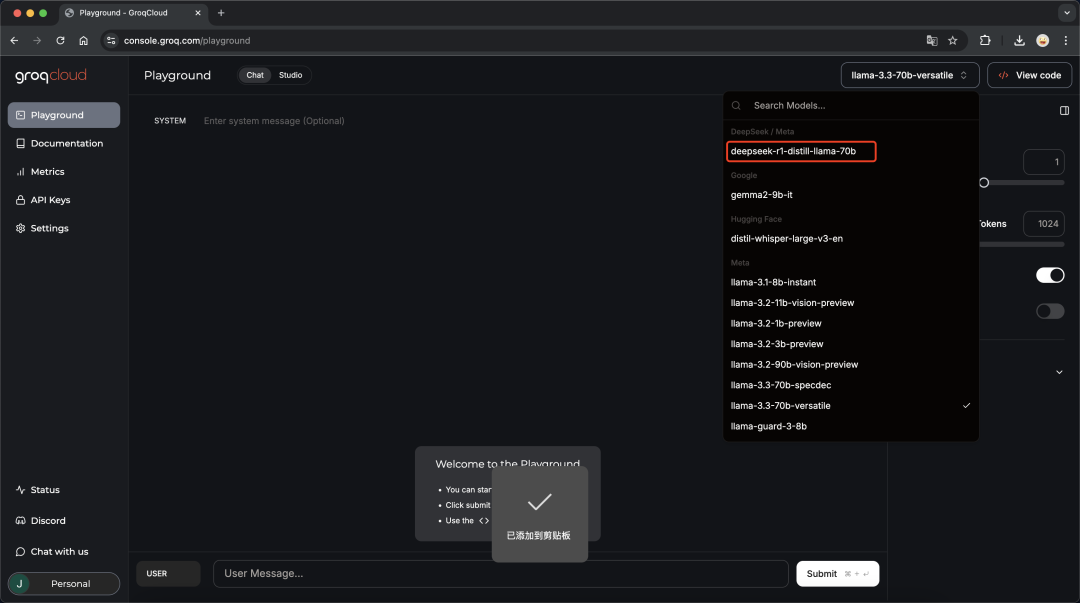The image size is (1080, 603).
Task: Open the USER role selector
Action: (168, 573)
